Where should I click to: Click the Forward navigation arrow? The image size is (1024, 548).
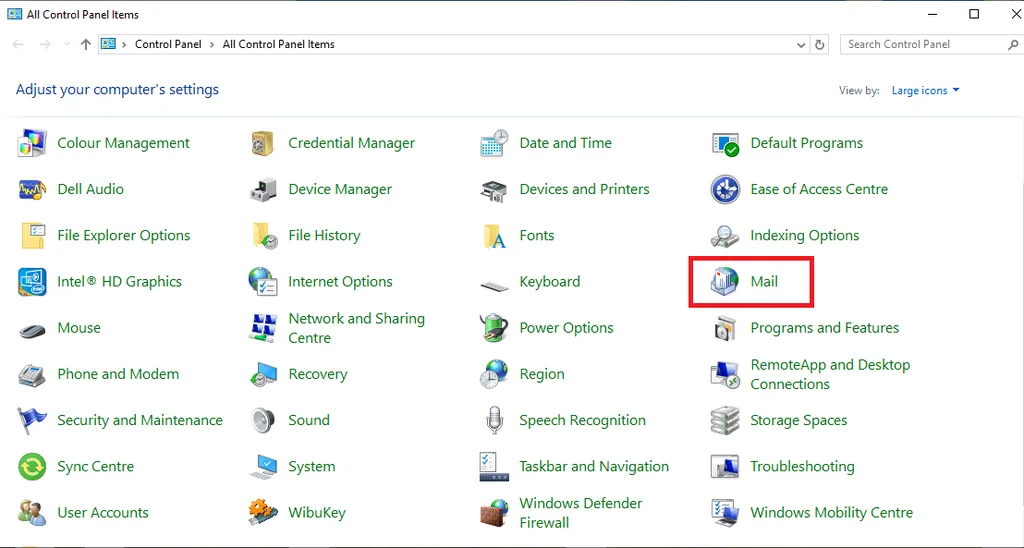point(44,44)
